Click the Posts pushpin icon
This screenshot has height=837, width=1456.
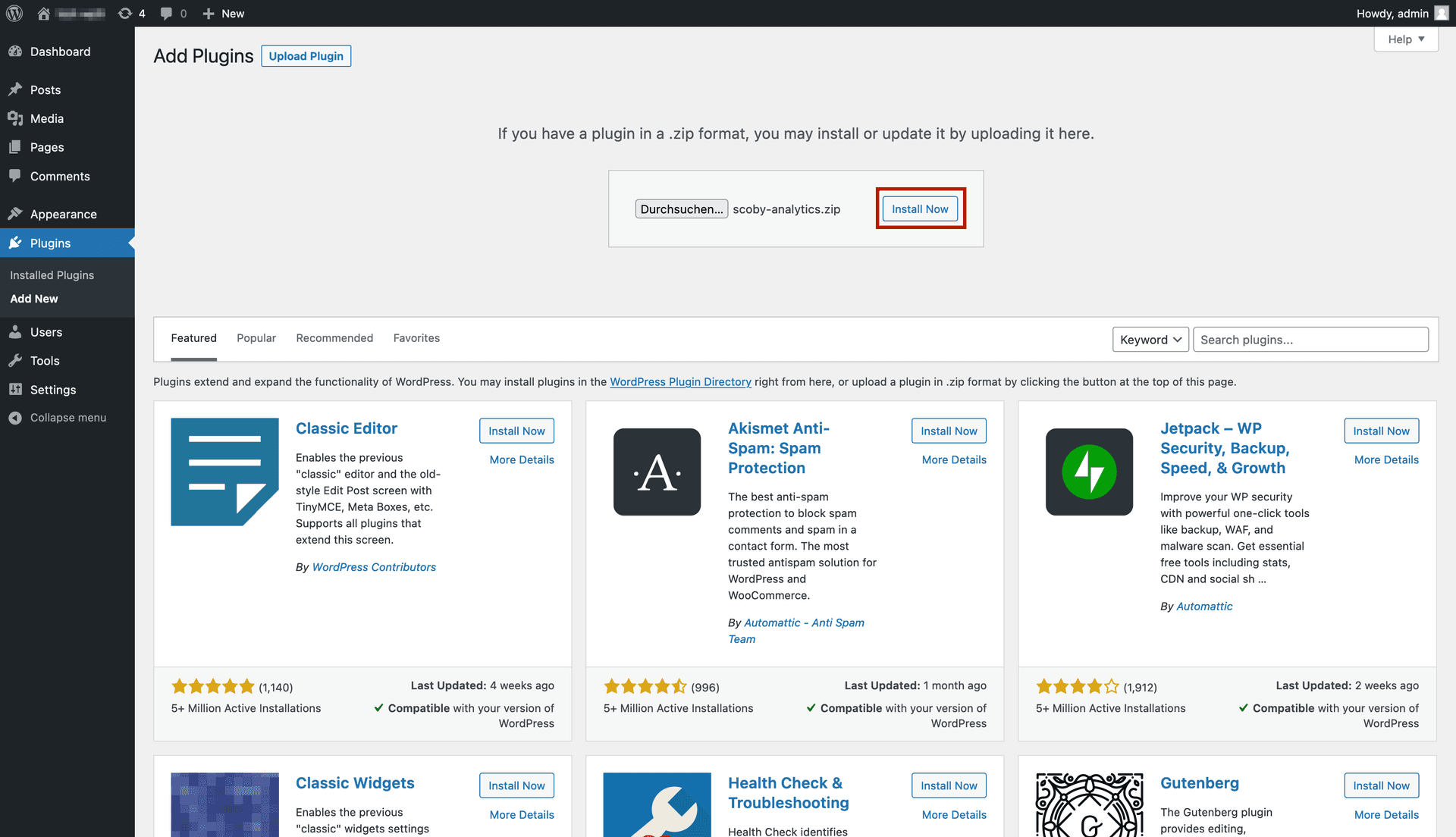pos(15,89)
